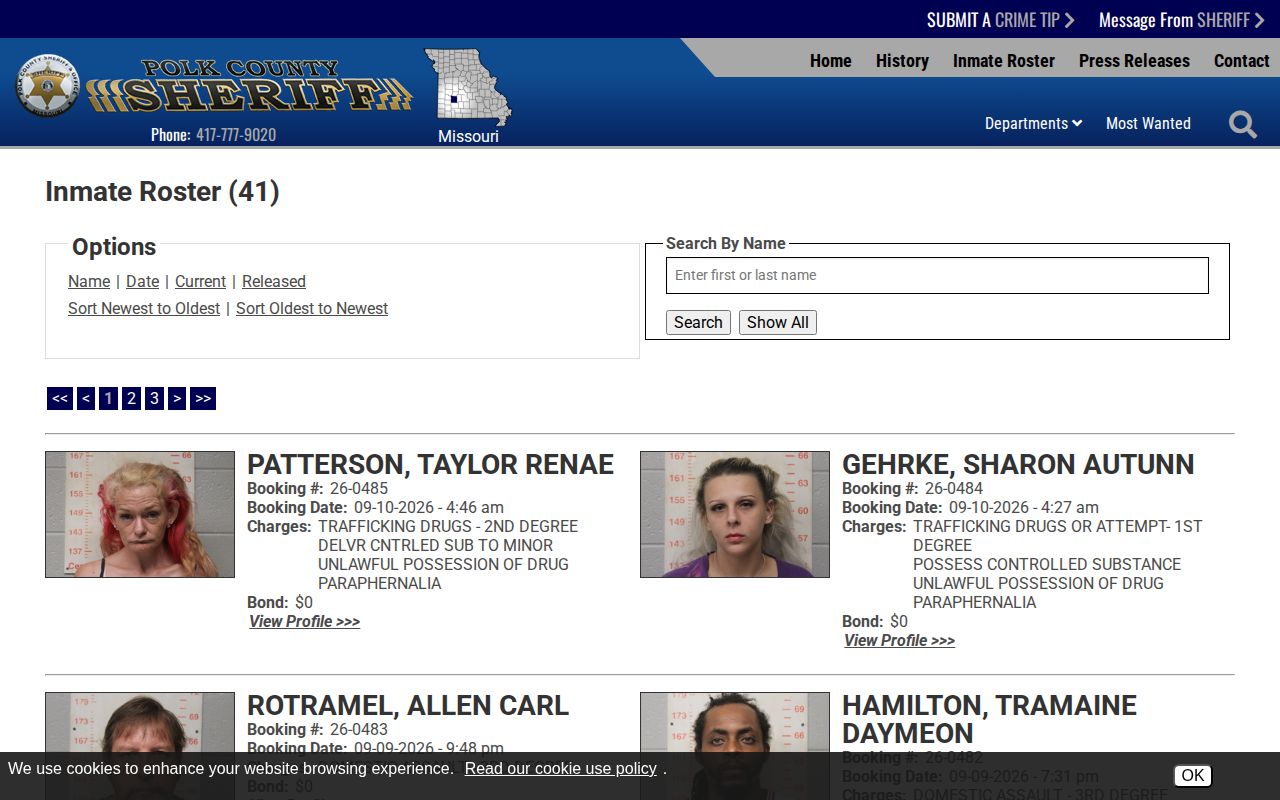This screenshot has width=1280, height=800.
Task: Open Message From Sheriff link
Action: [x=1181, y=20]
